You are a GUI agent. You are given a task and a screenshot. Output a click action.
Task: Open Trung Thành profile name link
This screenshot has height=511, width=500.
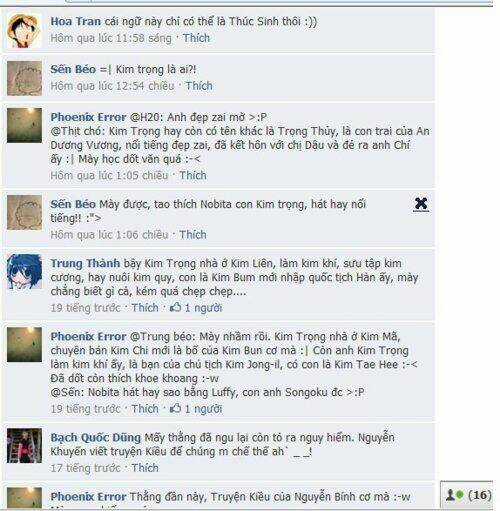click(85, 263)
